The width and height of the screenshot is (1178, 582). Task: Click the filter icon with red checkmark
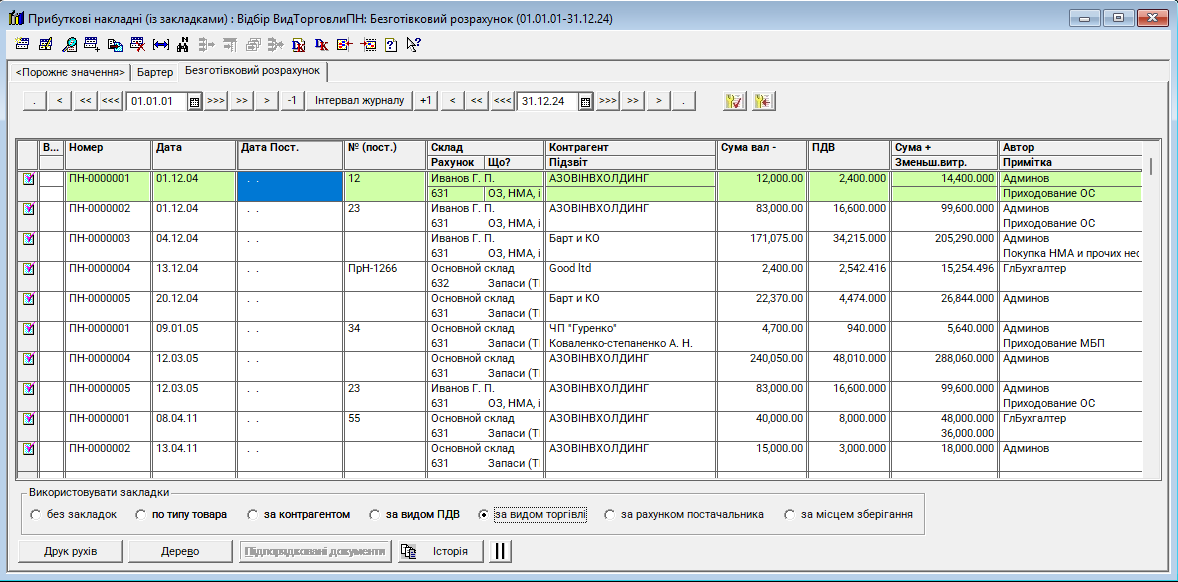pos(734,101)
